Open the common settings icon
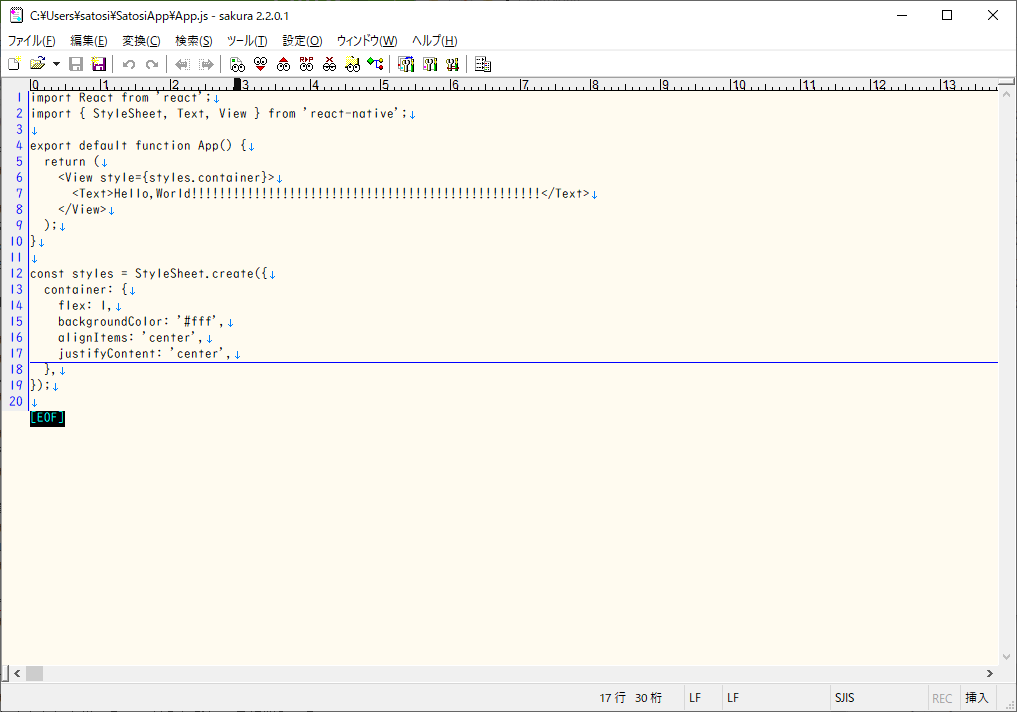This screenshot has height=712, width=1017. pos(452,64)
